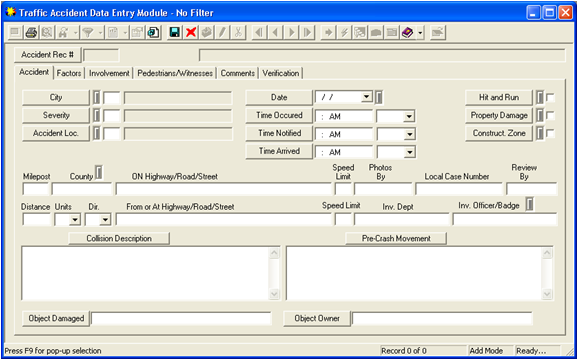Click the City button
The height and width of the screenshot is (360, 577).
coord(56,98)
